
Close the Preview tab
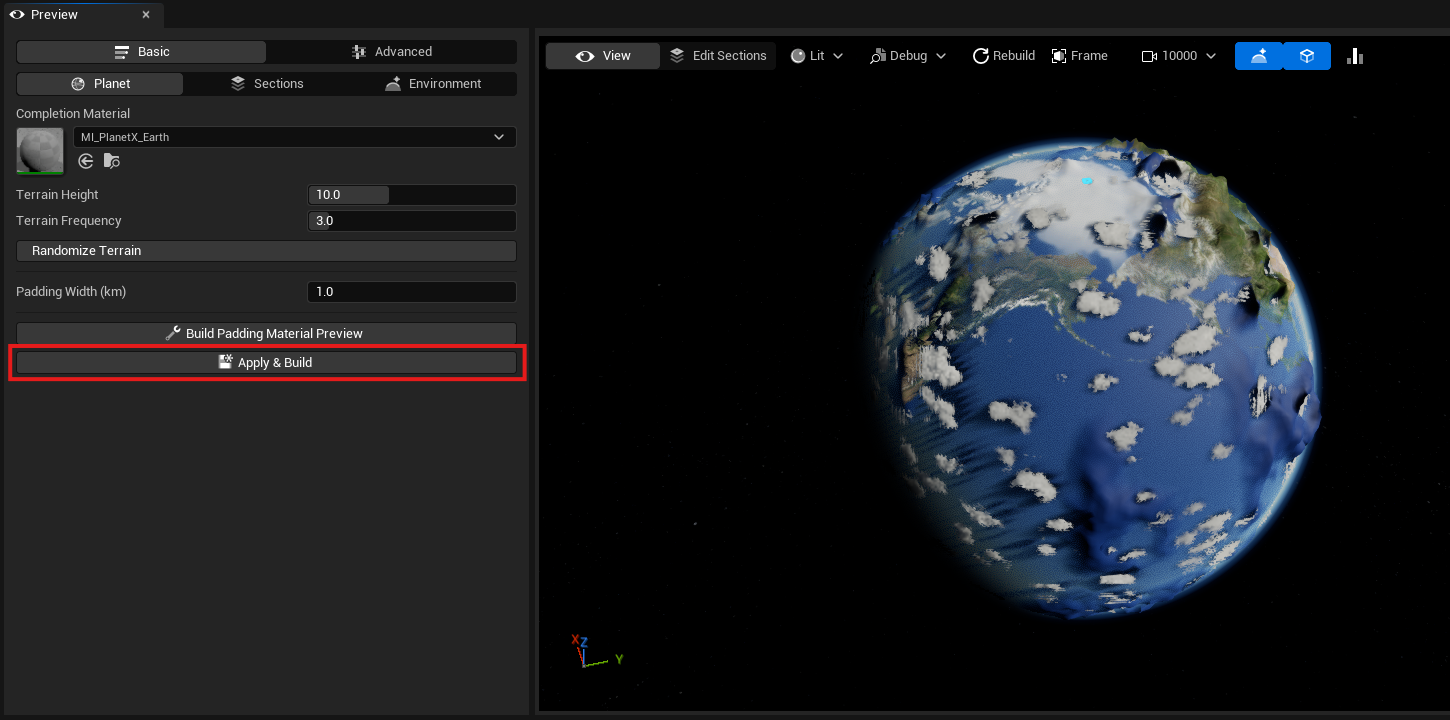[146, 15]
